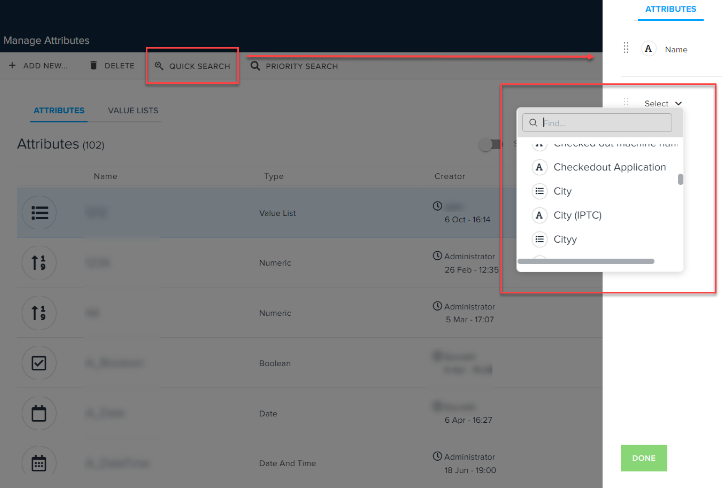Screen dimensions: 722x495
Task: Click the green Done button
Action: (x=644, y=458)
